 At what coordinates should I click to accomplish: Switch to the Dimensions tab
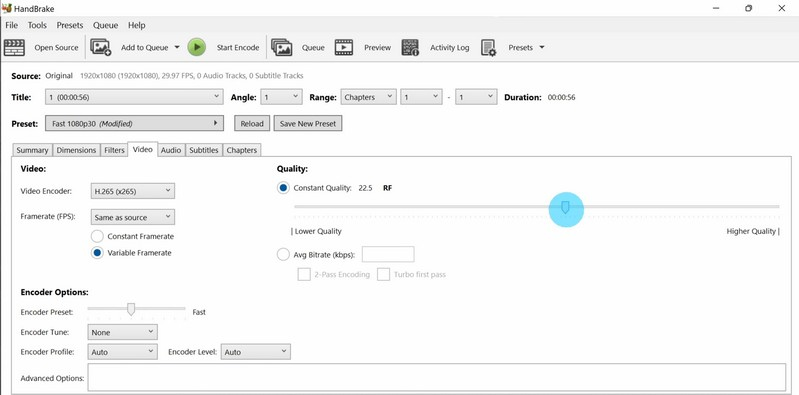[76, 150]
